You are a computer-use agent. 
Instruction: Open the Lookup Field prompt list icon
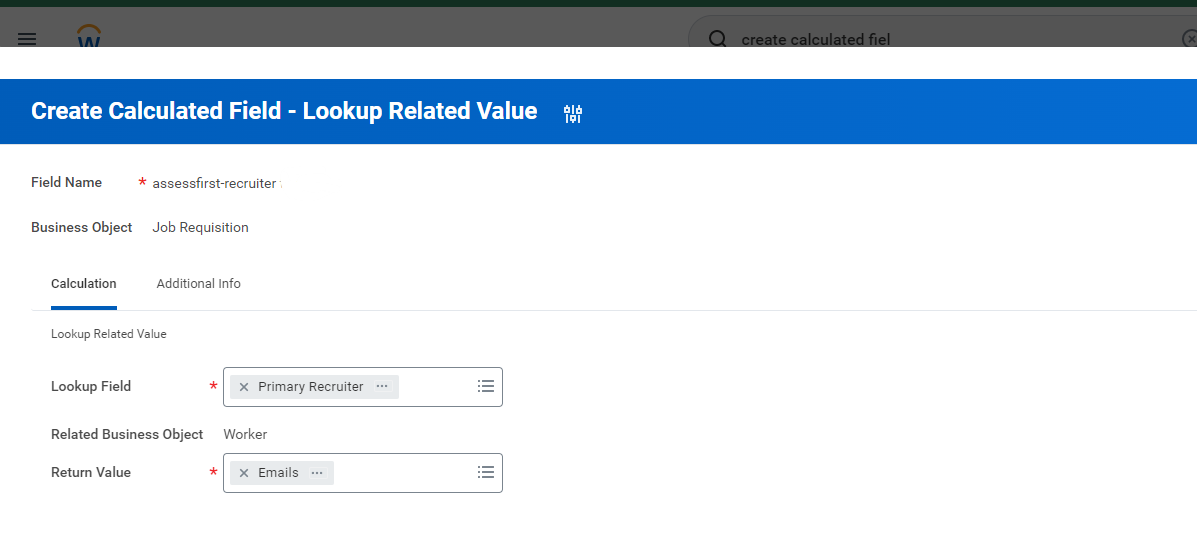[x=486, y=387]
